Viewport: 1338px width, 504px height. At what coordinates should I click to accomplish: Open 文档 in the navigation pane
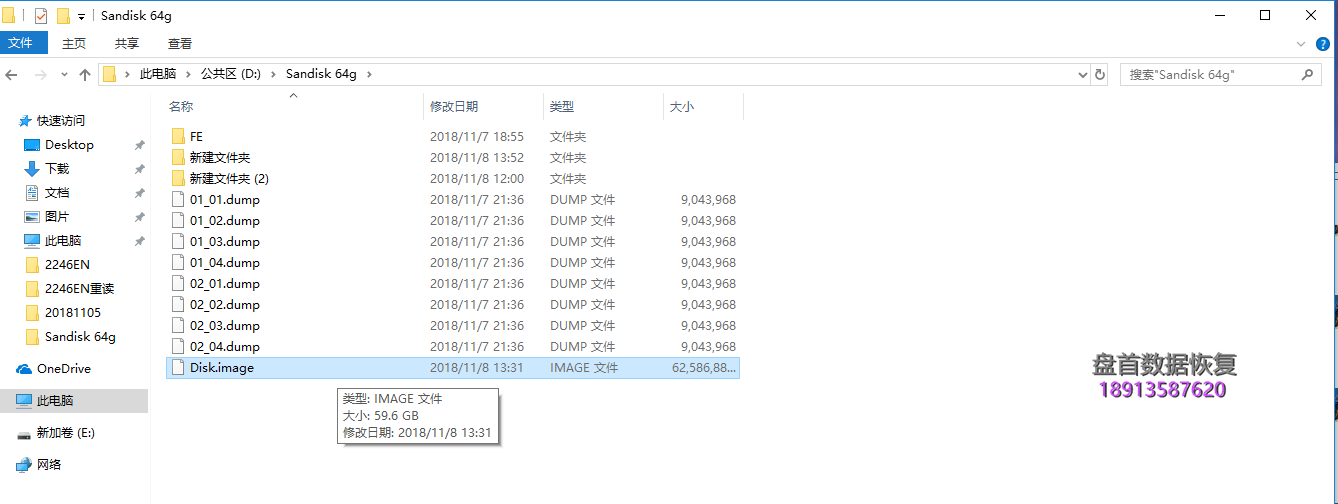[x=57, y=193]
